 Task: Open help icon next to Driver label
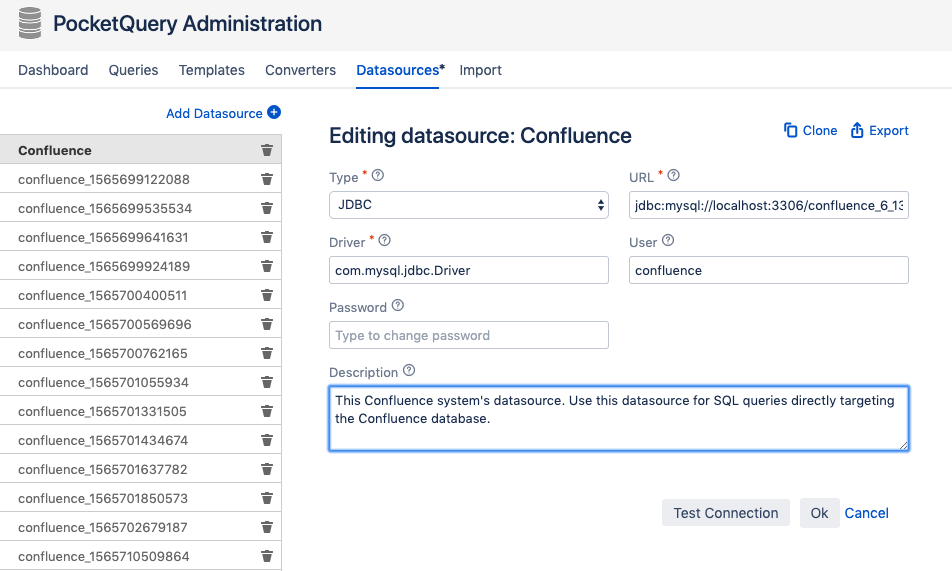click(384, 241)
